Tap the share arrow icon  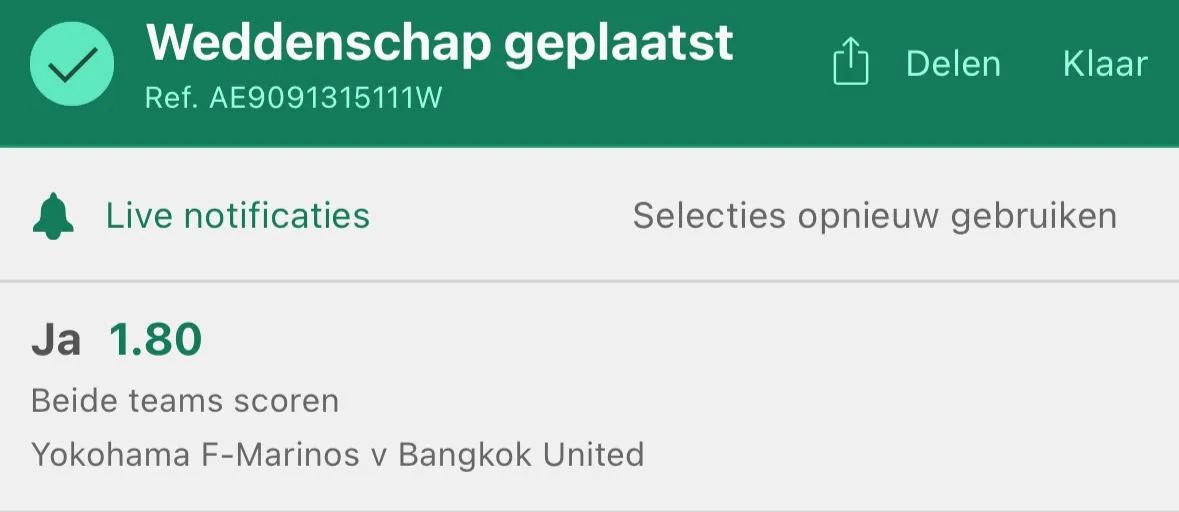pos(850,62)
